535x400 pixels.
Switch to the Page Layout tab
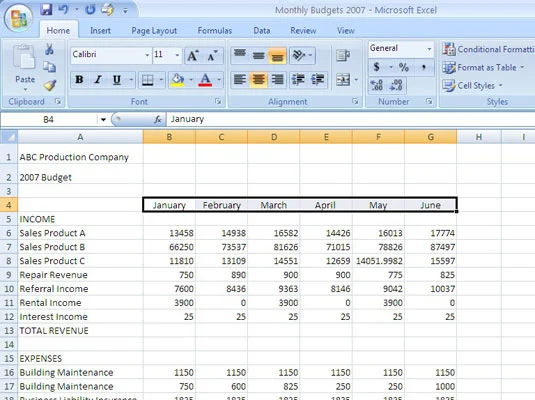pyautogui.click(x=154, y=31)
